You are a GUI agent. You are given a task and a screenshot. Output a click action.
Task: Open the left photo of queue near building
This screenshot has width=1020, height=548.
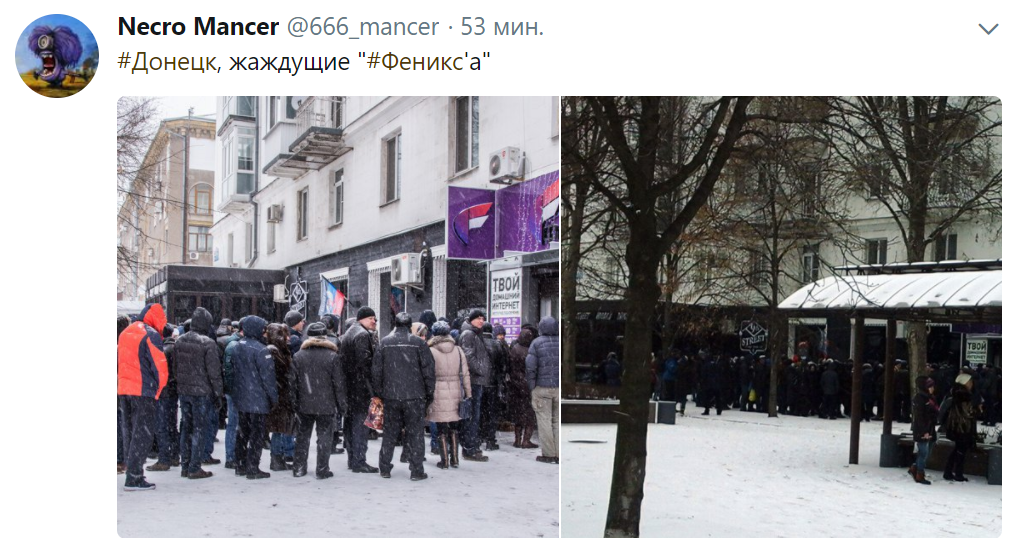[x=338, y=317]
